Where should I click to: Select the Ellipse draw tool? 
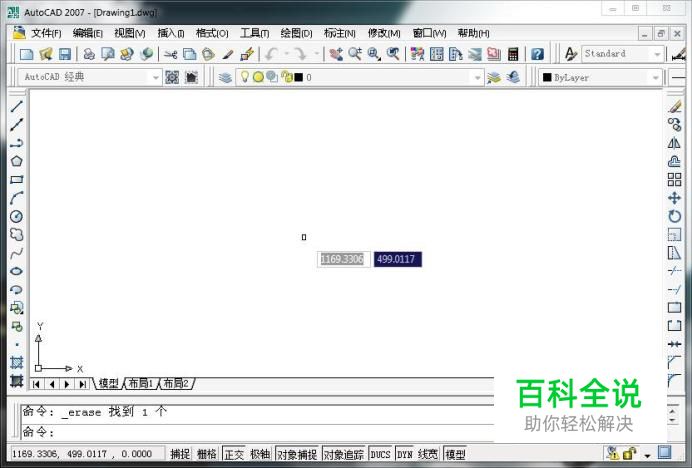[x=17, y=271]
